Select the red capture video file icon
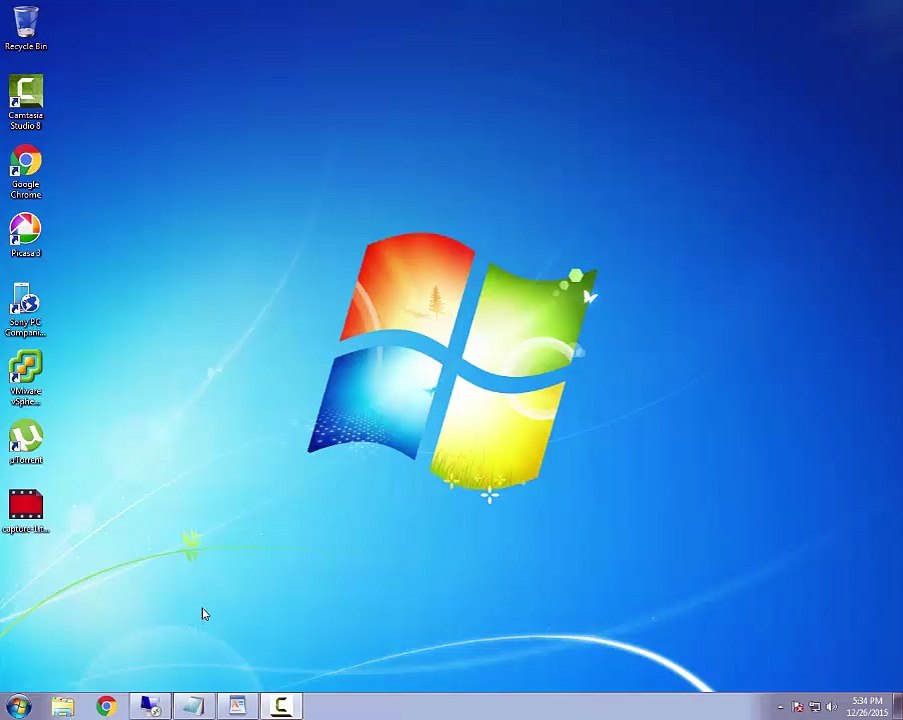 click(26, 511)
